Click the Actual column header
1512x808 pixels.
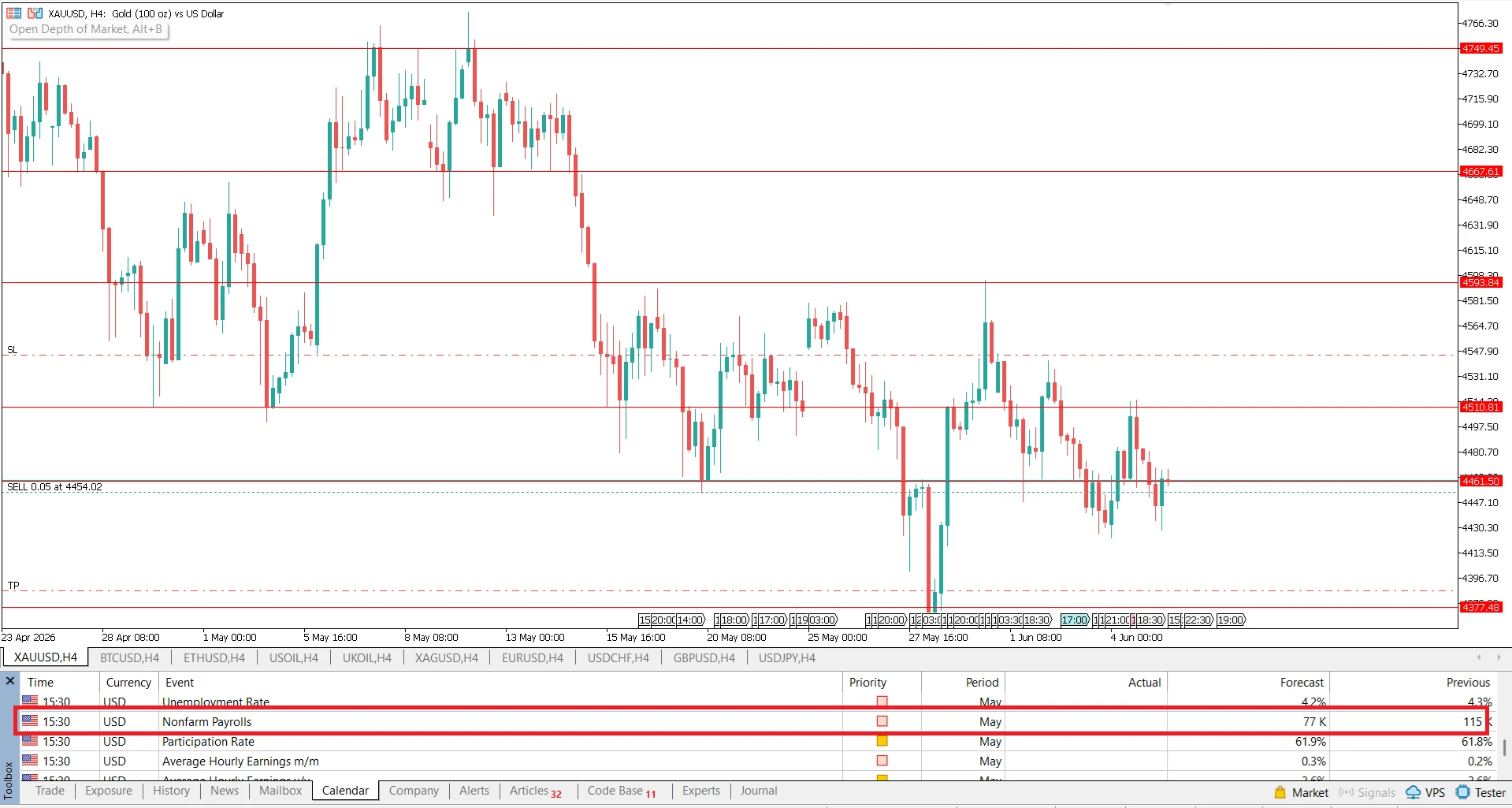1086,683
